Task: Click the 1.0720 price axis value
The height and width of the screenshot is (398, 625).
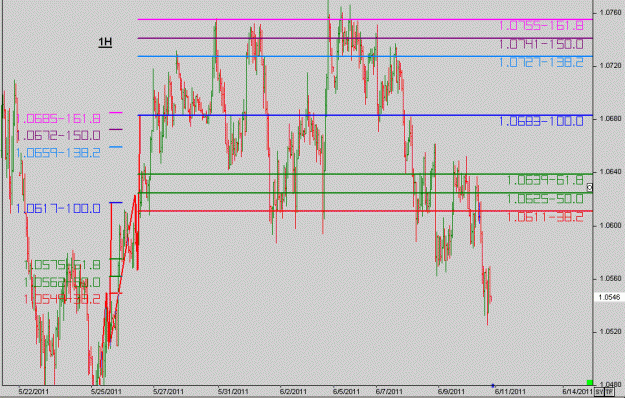Action: coord(610,66)
